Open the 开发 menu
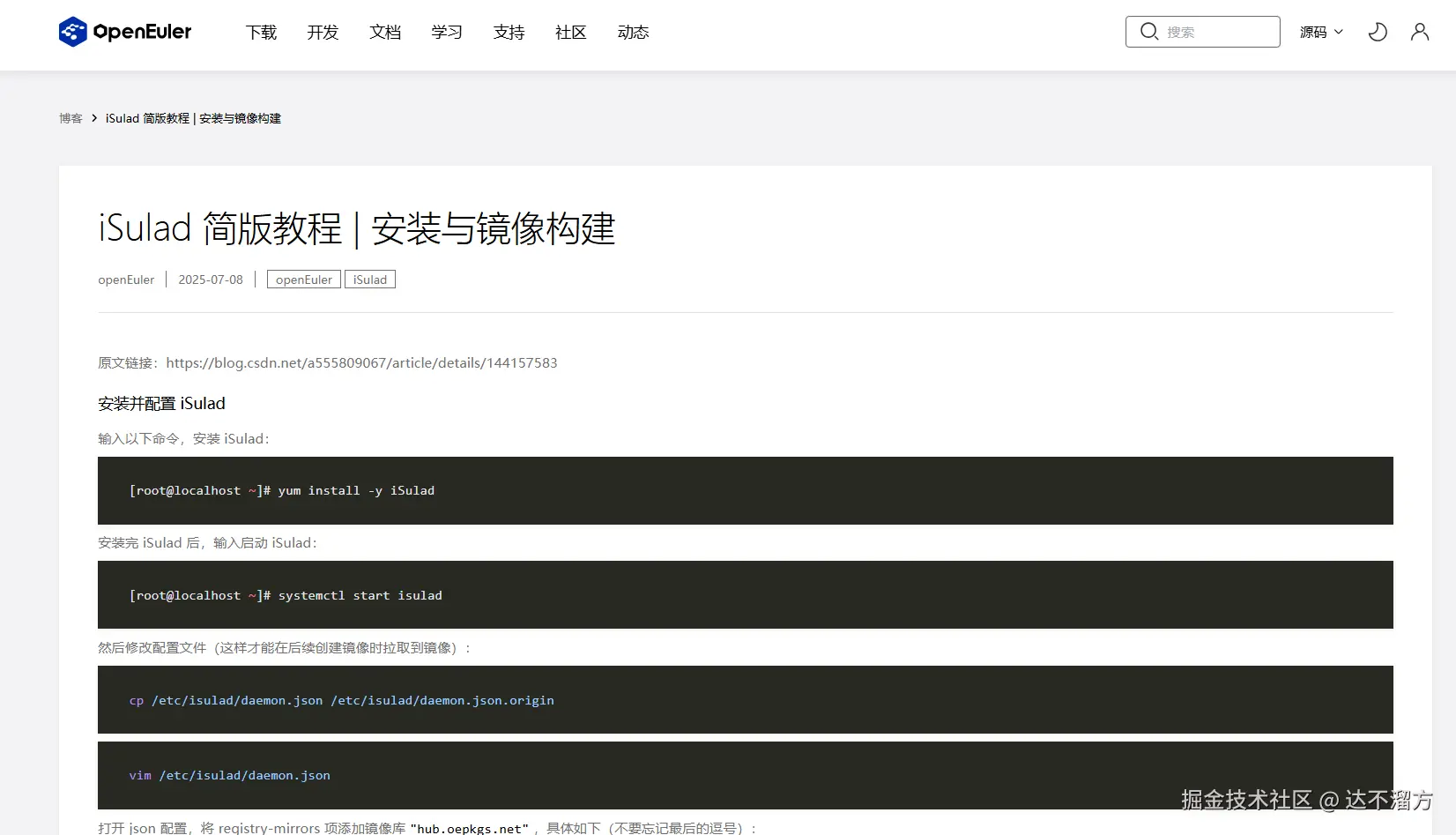Image resolution: width=1456 pixels, height=835 pixels. [323, 32]
